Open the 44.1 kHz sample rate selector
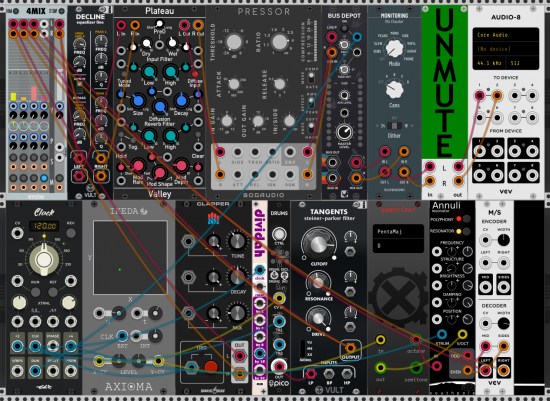550x401 pixels. 489,63
